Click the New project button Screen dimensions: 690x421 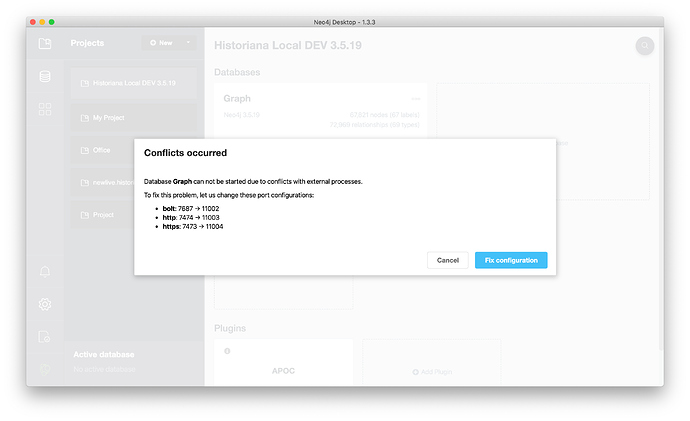coord(161,43)
